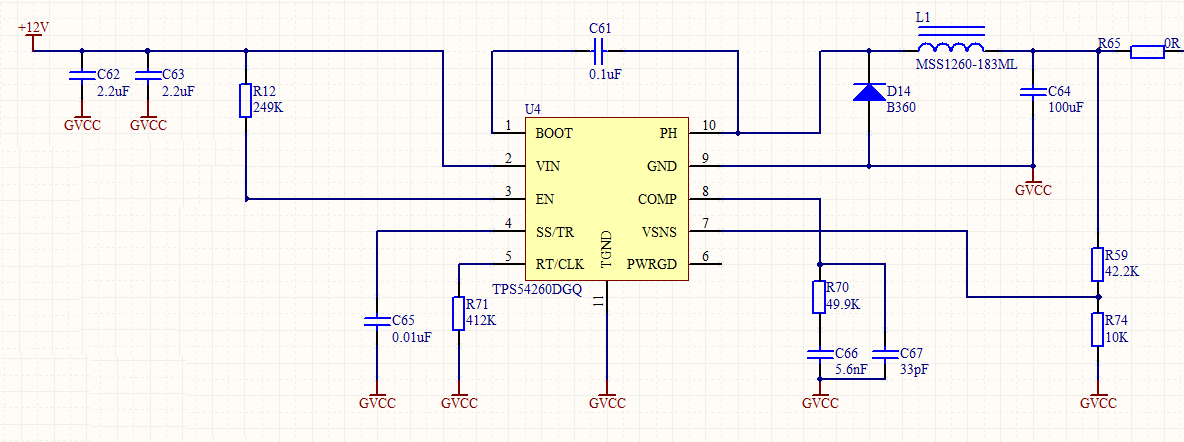Click the 412K resistor value
Image resolution: width=1184 pixels, height=442 pixels.
coord(482,320)
